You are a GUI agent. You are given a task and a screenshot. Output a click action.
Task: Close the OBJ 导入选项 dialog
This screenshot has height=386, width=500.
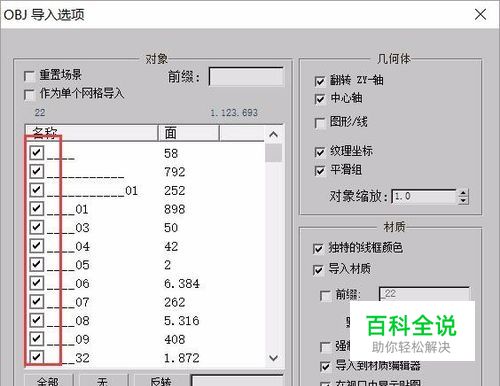coord(480,14)
